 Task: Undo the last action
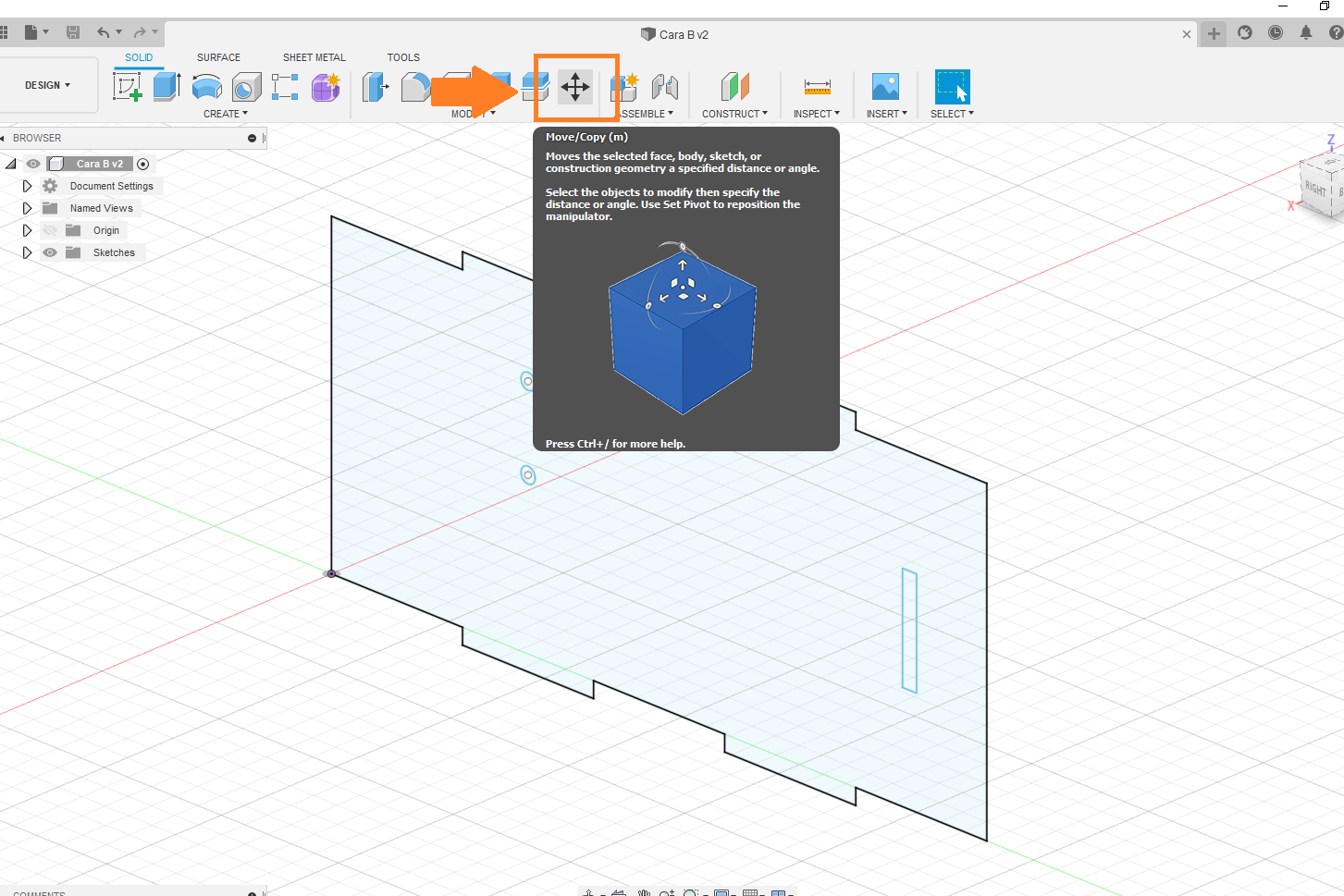tap(103, 33)
